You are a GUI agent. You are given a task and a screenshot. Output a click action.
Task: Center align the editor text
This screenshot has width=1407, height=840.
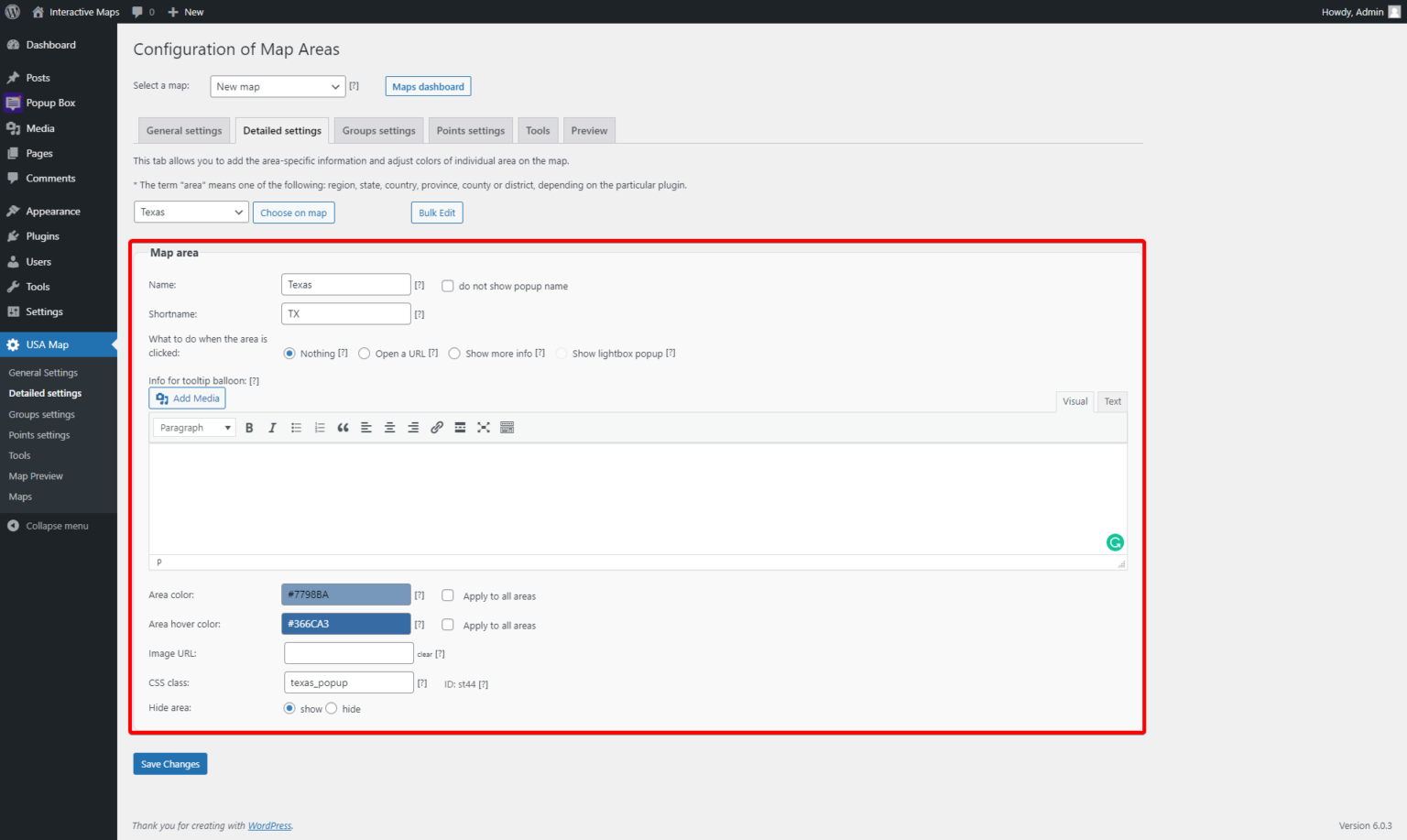tap(389, 428)
